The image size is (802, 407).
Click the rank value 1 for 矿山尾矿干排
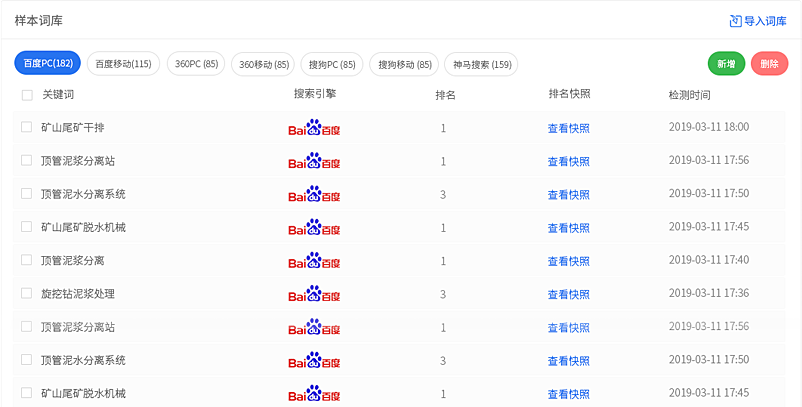[x=443, y=128]
